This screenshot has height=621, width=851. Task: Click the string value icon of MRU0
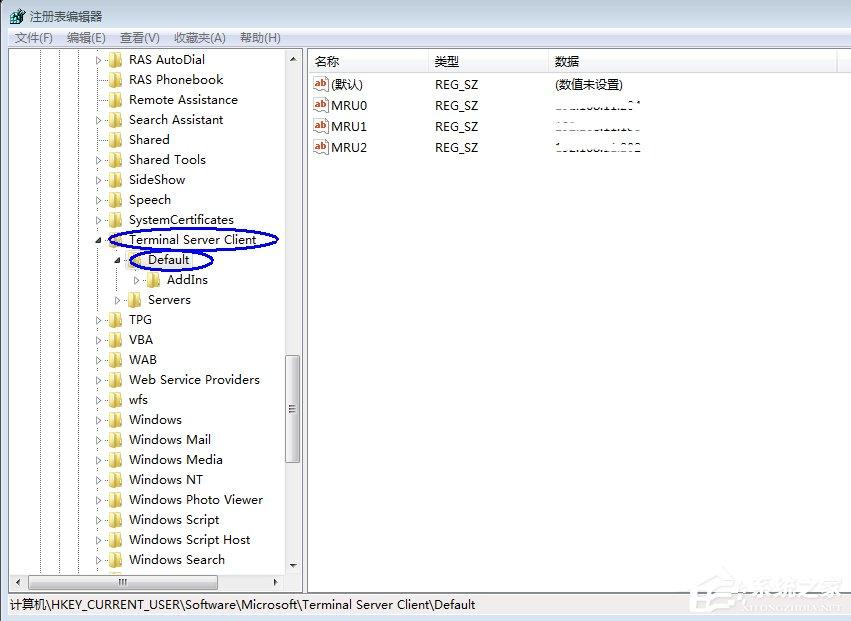coord(321,105)
